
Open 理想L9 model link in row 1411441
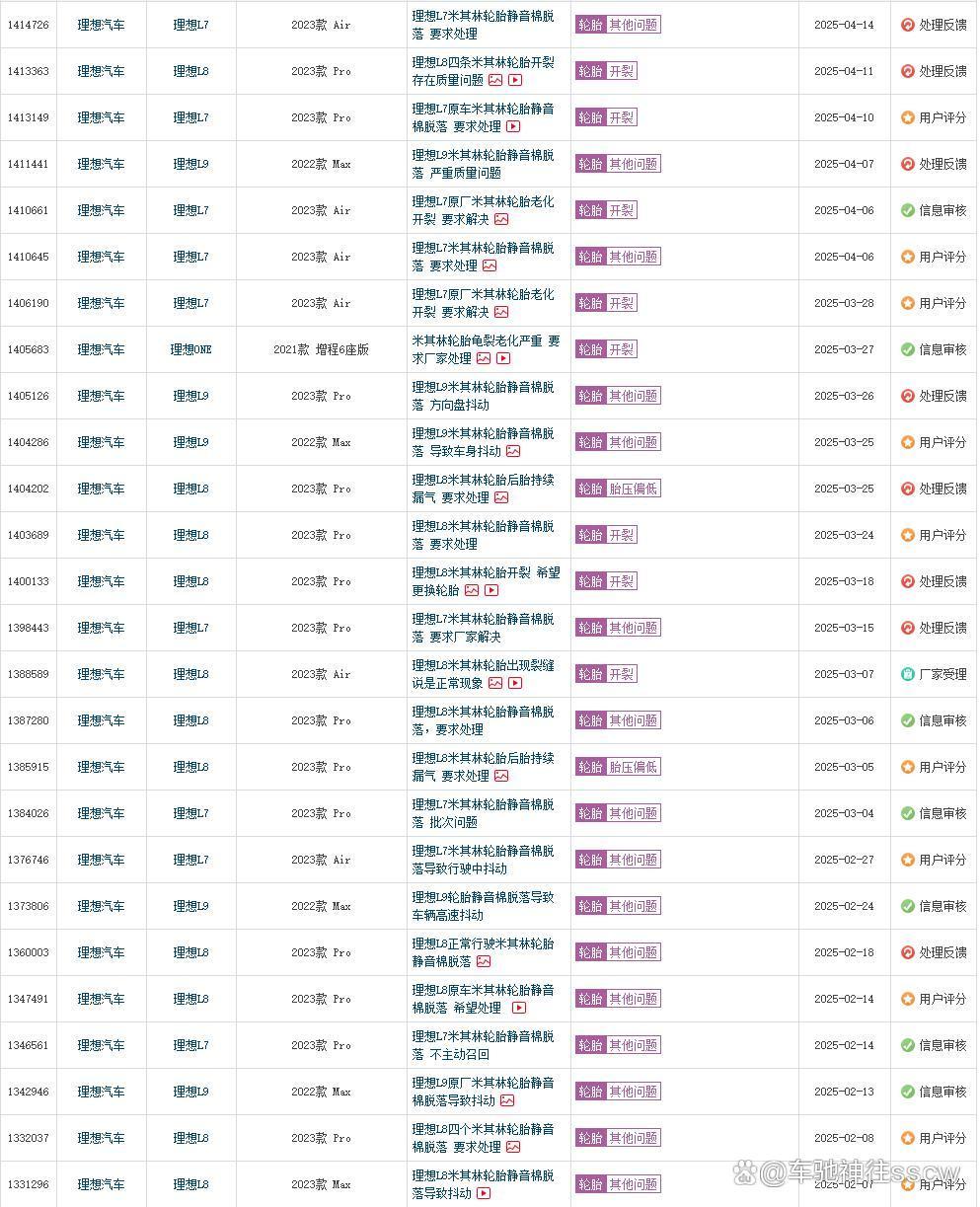[191, 164]
